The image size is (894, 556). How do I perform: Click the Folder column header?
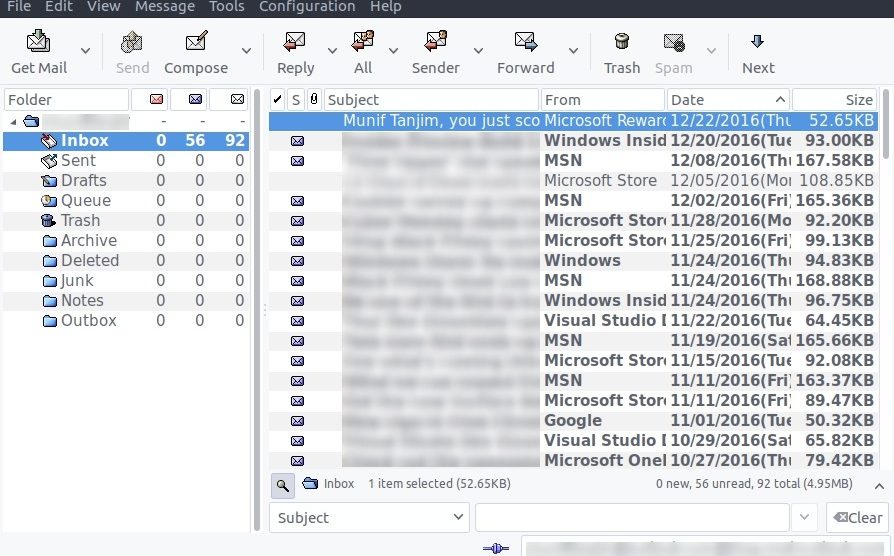click(x=66, y=100)
